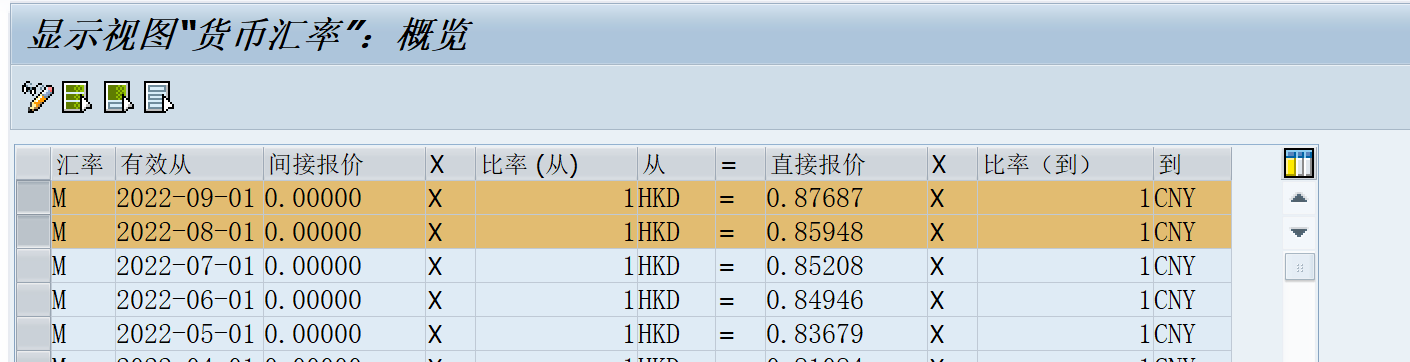
Task: Click the 比率（到） column header
Action: (x=1065, y=164)
